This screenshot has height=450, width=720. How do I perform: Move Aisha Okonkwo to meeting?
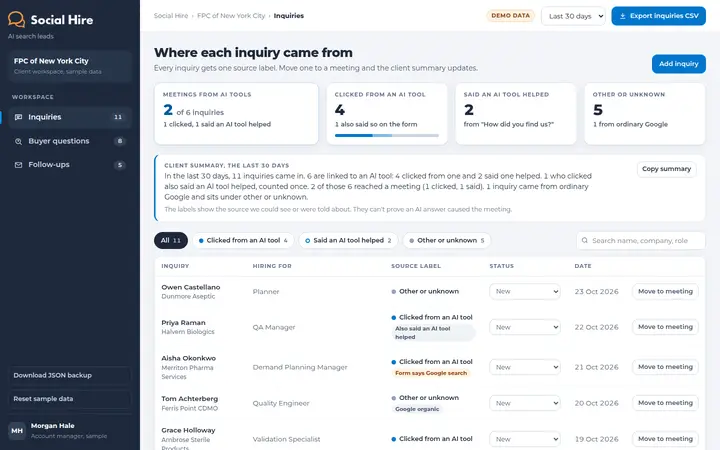665,367
